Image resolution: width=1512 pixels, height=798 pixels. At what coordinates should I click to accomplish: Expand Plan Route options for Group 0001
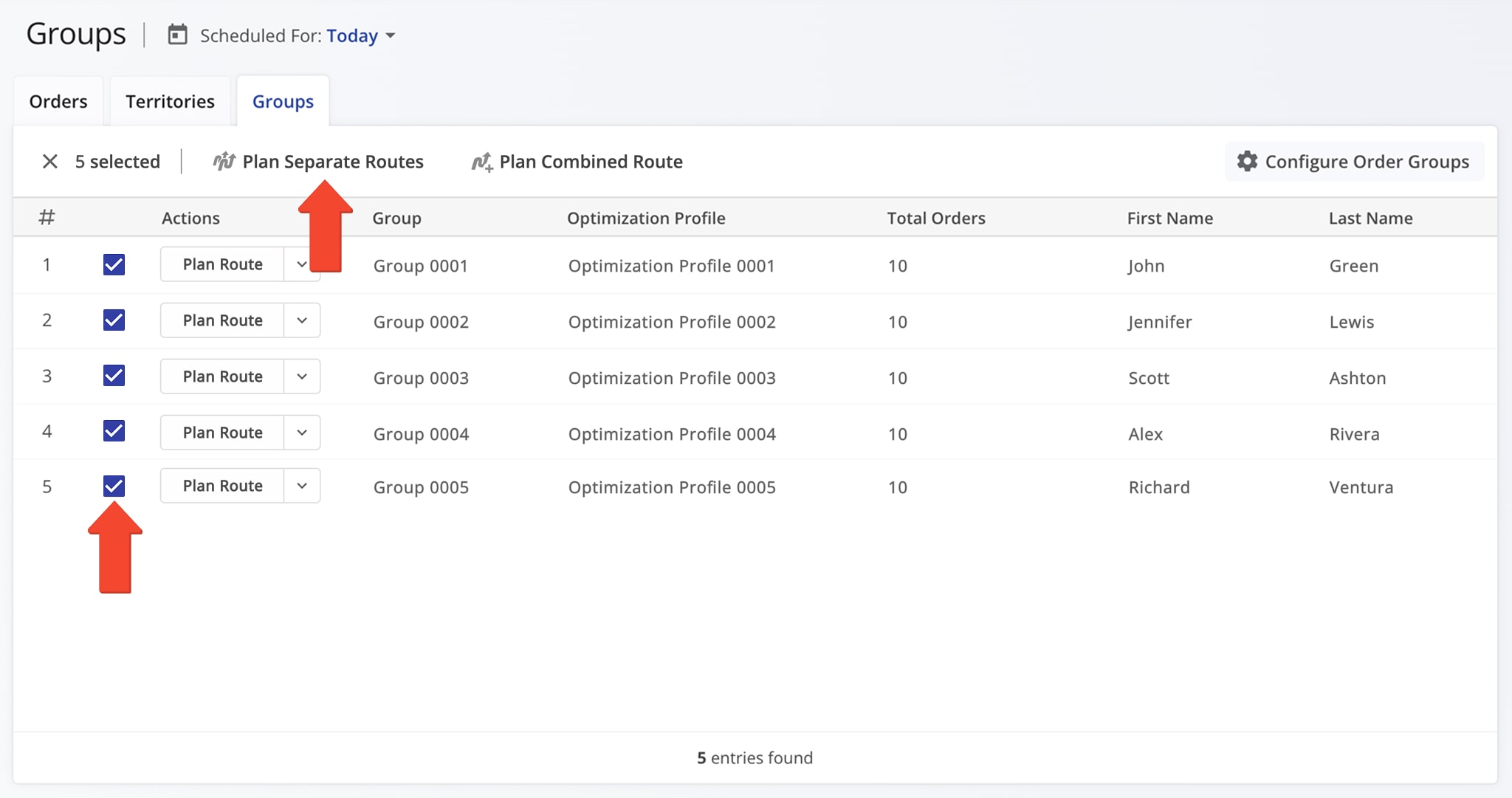point(302,264)
